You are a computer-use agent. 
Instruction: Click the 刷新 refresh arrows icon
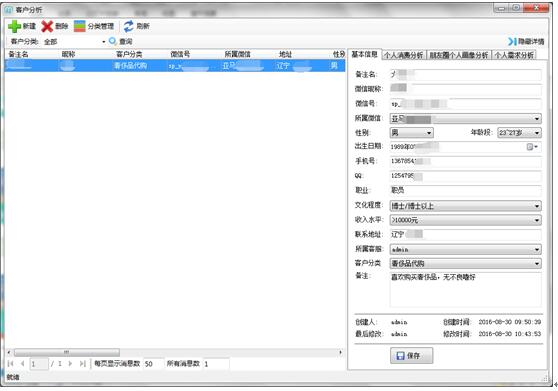point(128,26)
